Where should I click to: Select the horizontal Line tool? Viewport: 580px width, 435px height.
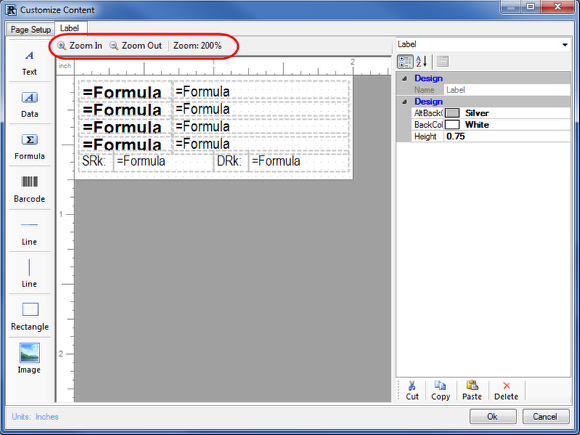click(x=29, y=232)
